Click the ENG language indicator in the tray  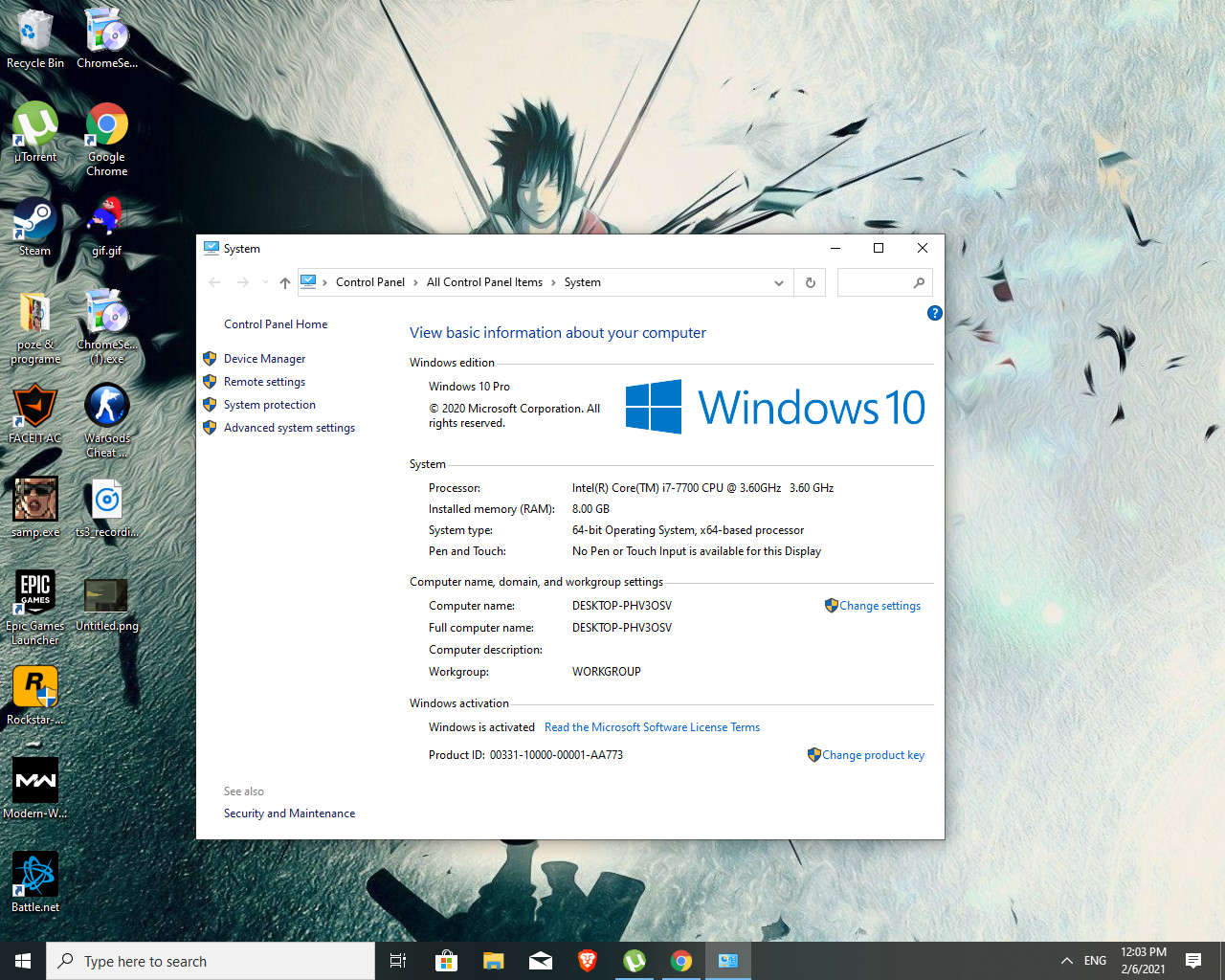[1095, 961]
